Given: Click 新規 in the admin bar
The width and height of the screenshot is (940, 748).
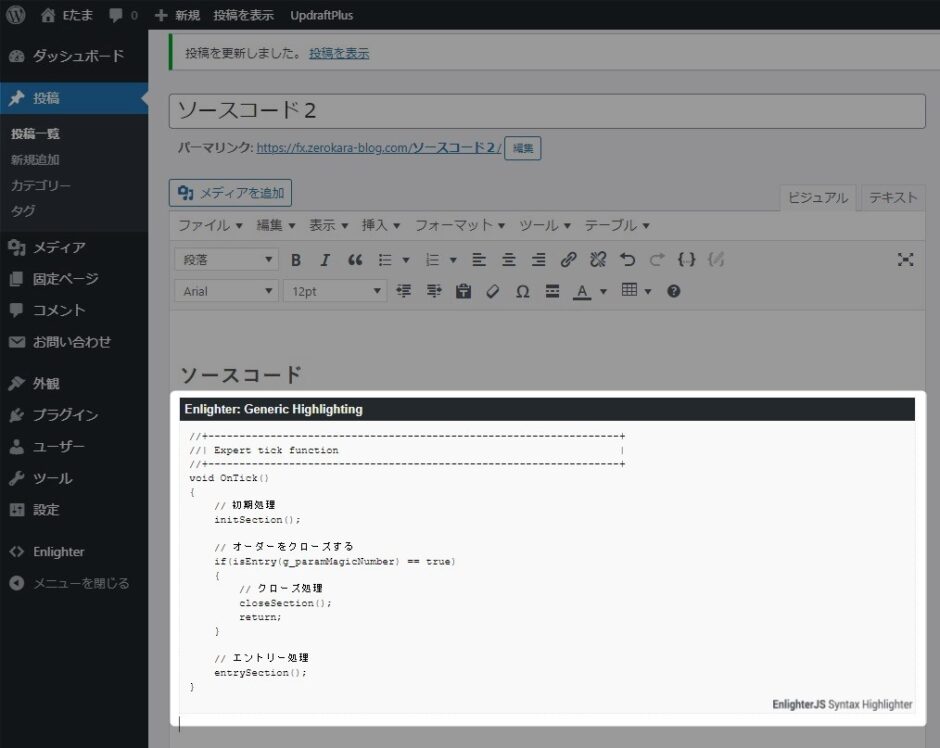Looking at the screenshot, I should pos(177,15).
